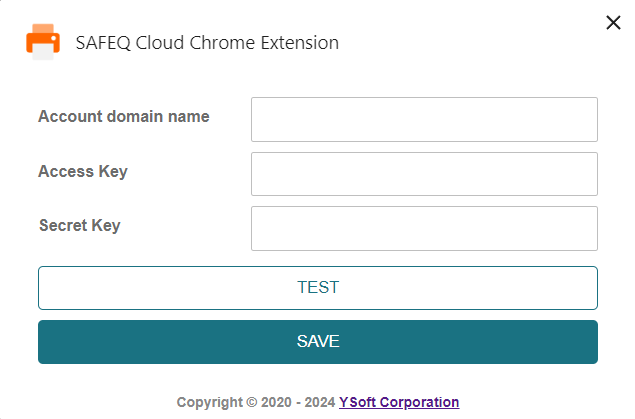
Task: Visit the YSoft Corporation website in footer
Action: coord(399,402)
